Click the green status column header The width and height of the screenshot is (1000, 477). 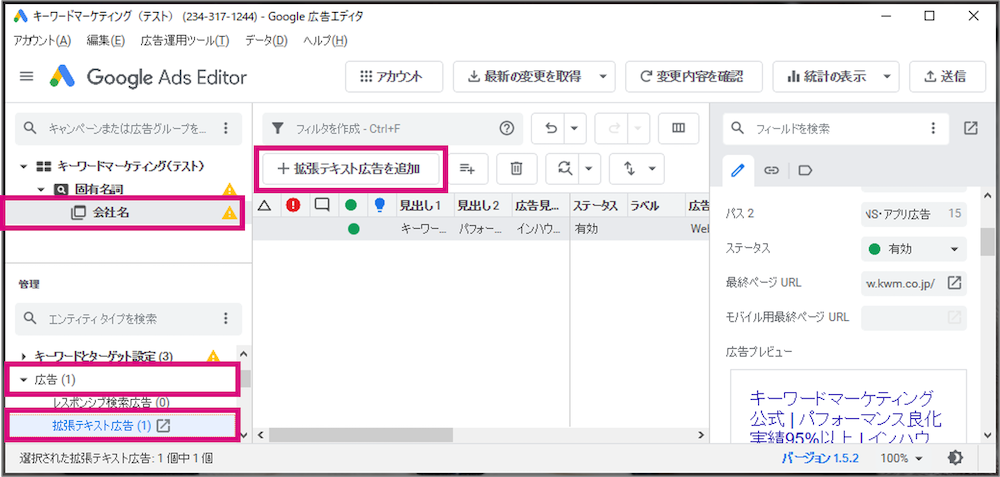click(351, 205)
